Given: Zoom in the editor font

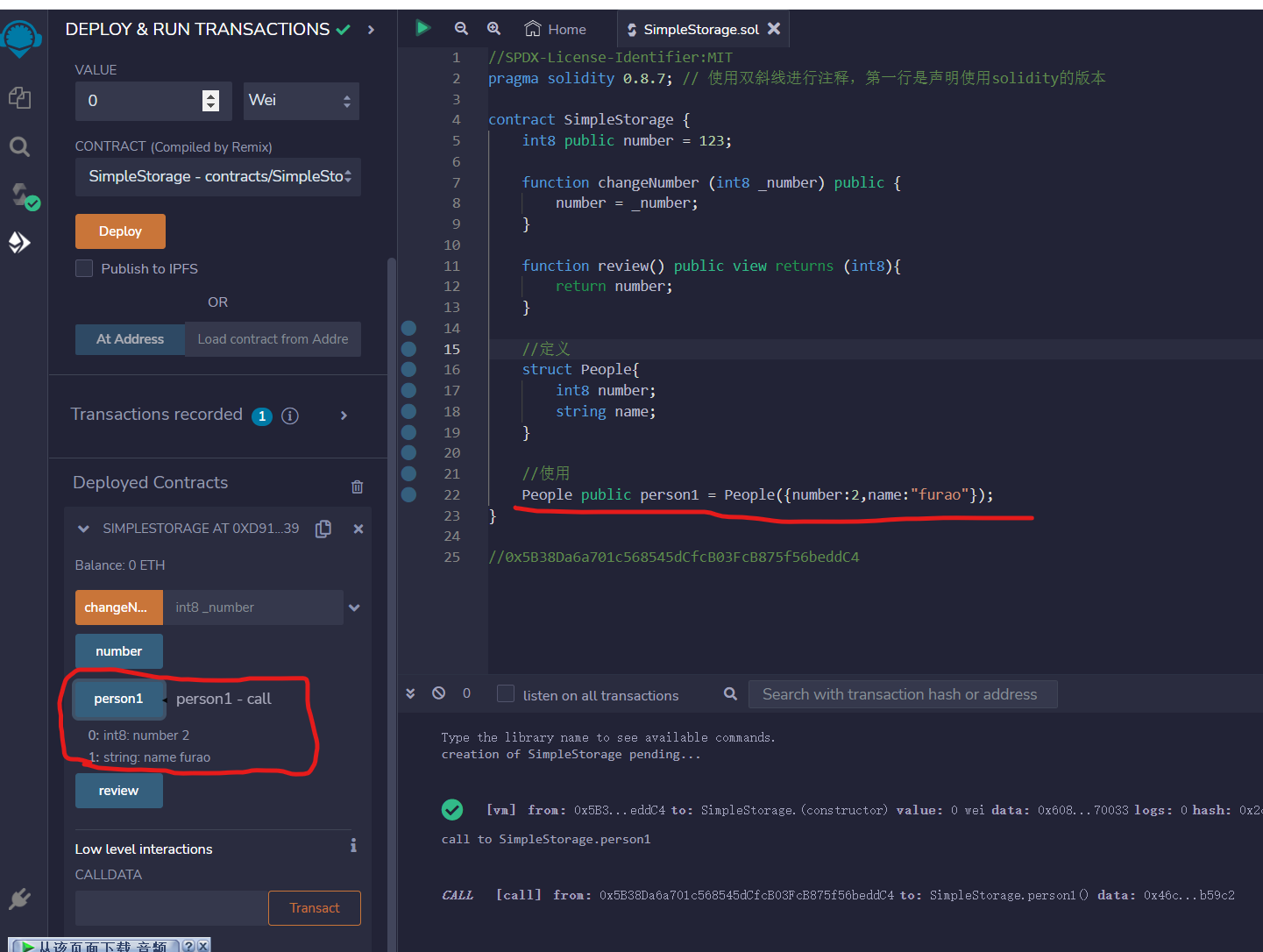Looking at the screenshot, I should [493, 29].
